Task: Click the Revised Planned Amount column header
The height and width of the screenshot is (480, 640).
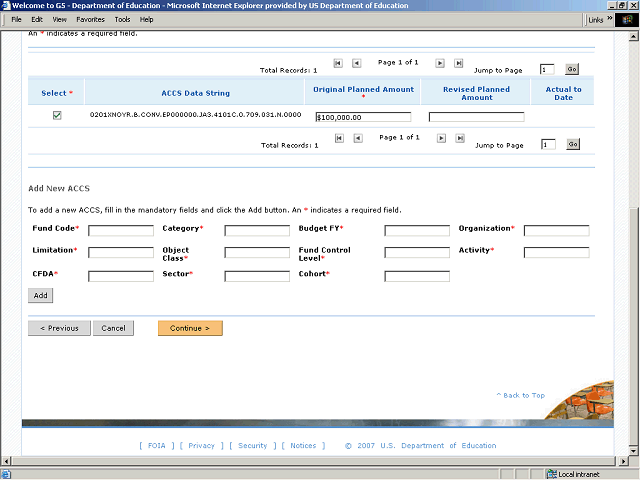Action: (x=476, y=93)
